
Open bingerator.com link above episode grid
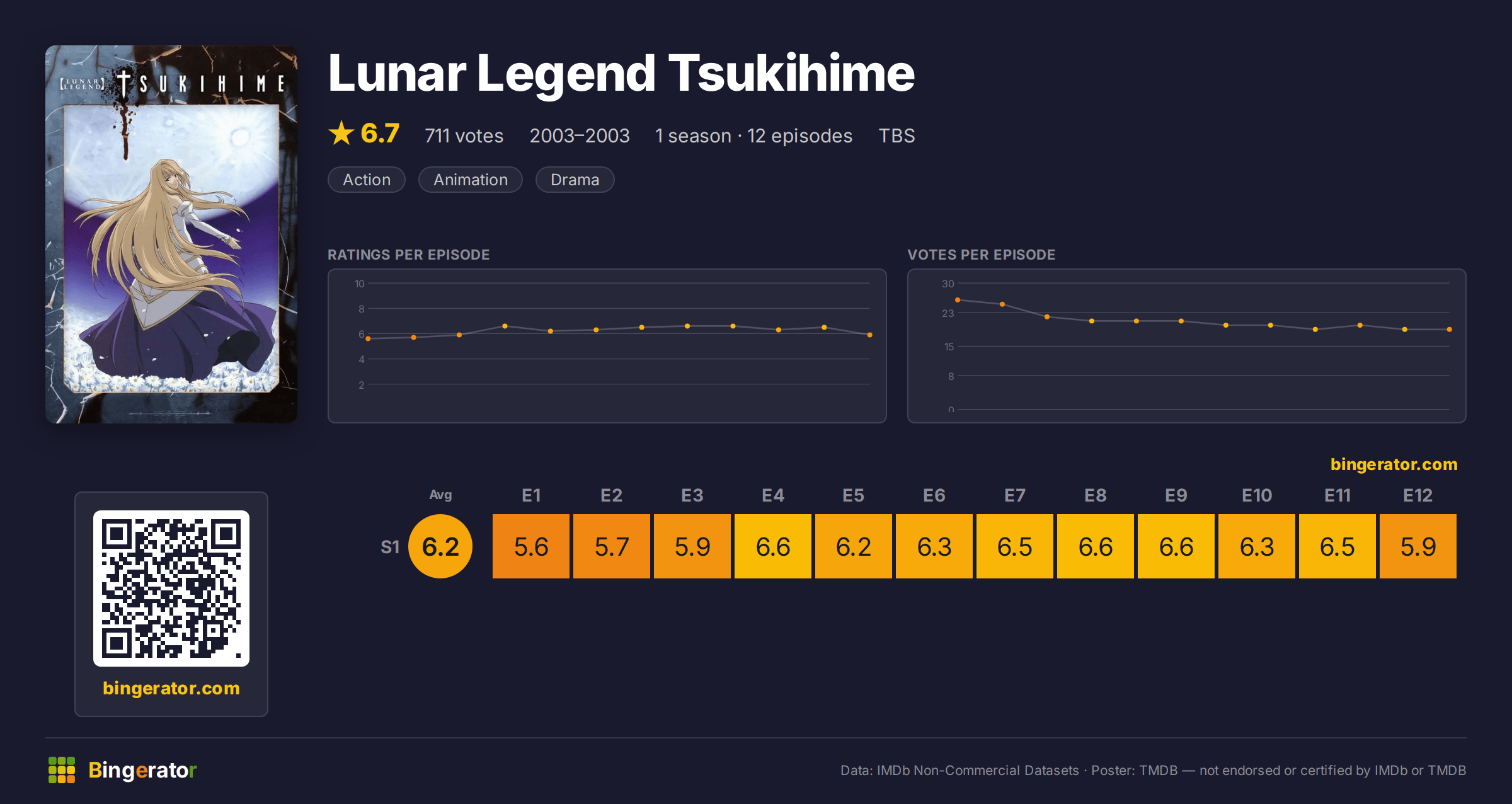(1394, 464)
